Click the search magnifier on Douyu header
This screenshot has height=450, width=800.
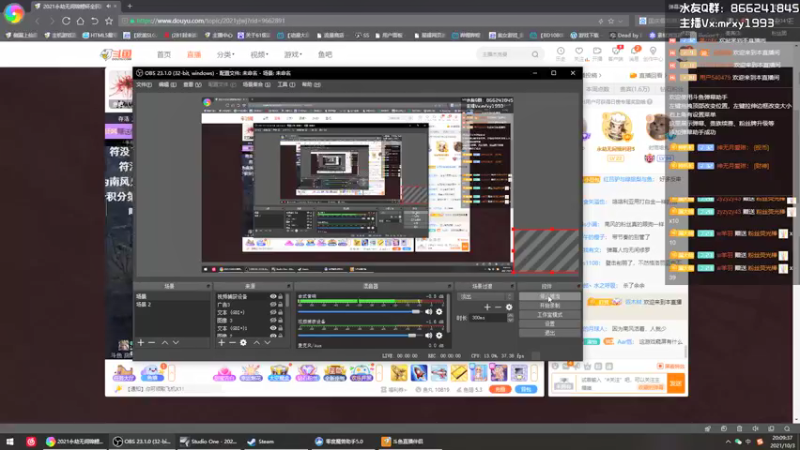[x=535, y=55]
